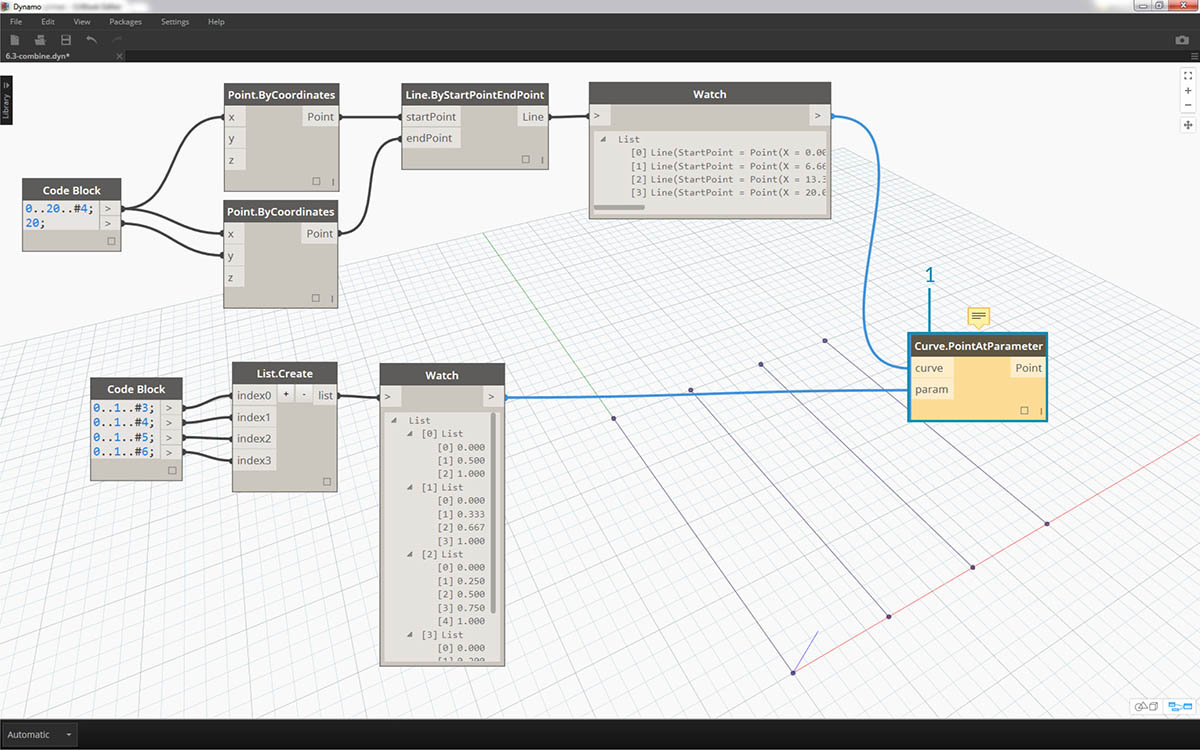Switch to graph view navigation mode
1200x750 pixels.
1181,707
